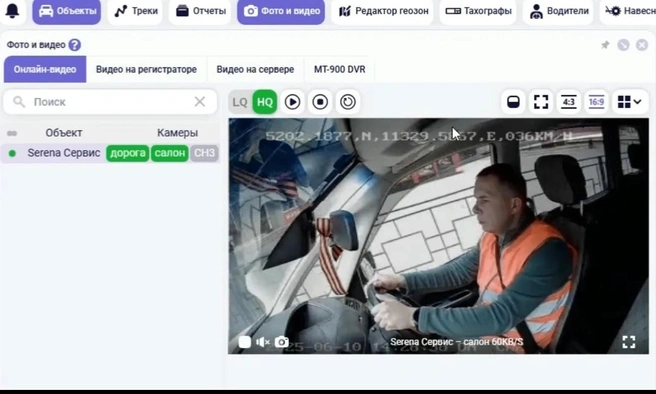Set 4:3 aspect ratio

coord(569,102)
